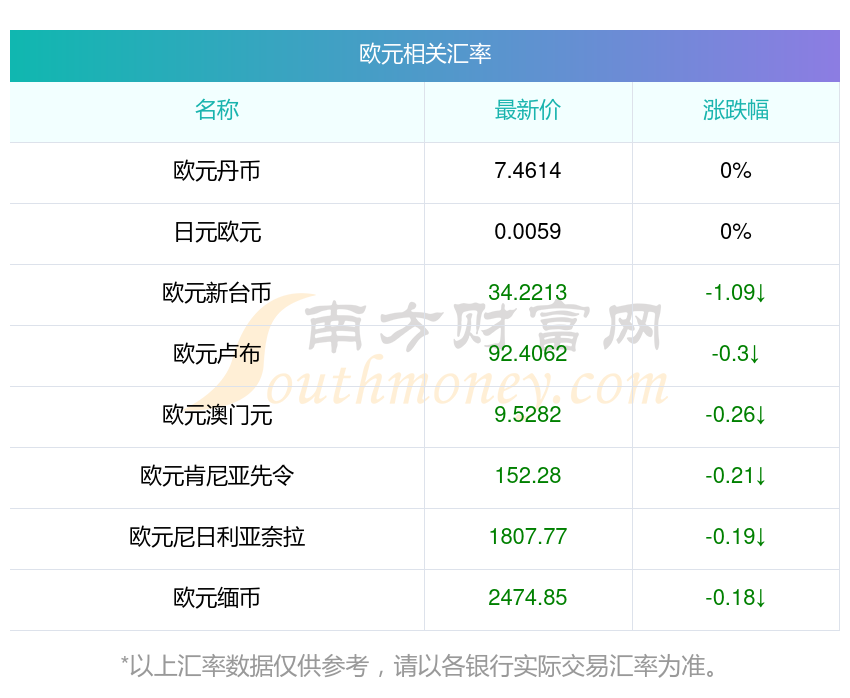Click the 欧元缅币 row name

pos(217,598)
